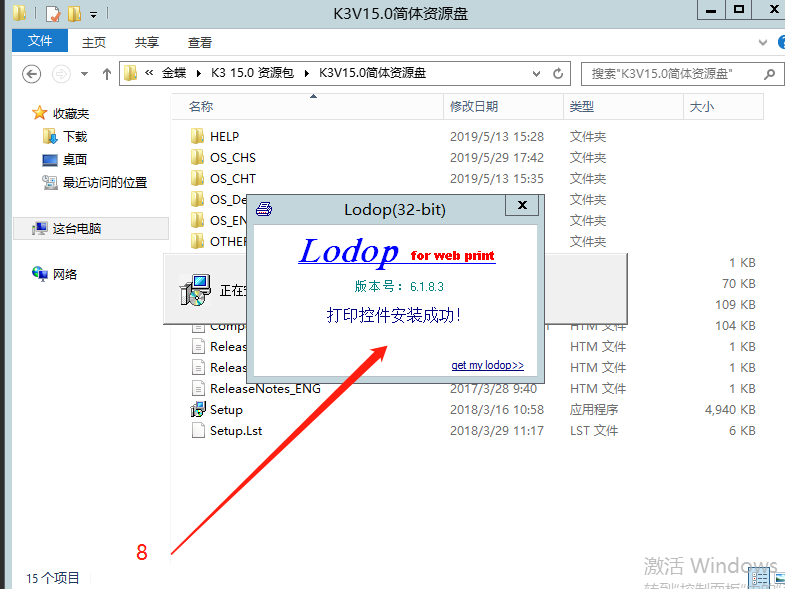Open 桌面 in the navigation pane
The width and height of the screenshot is (785, 589).
[x=75, y=159]
